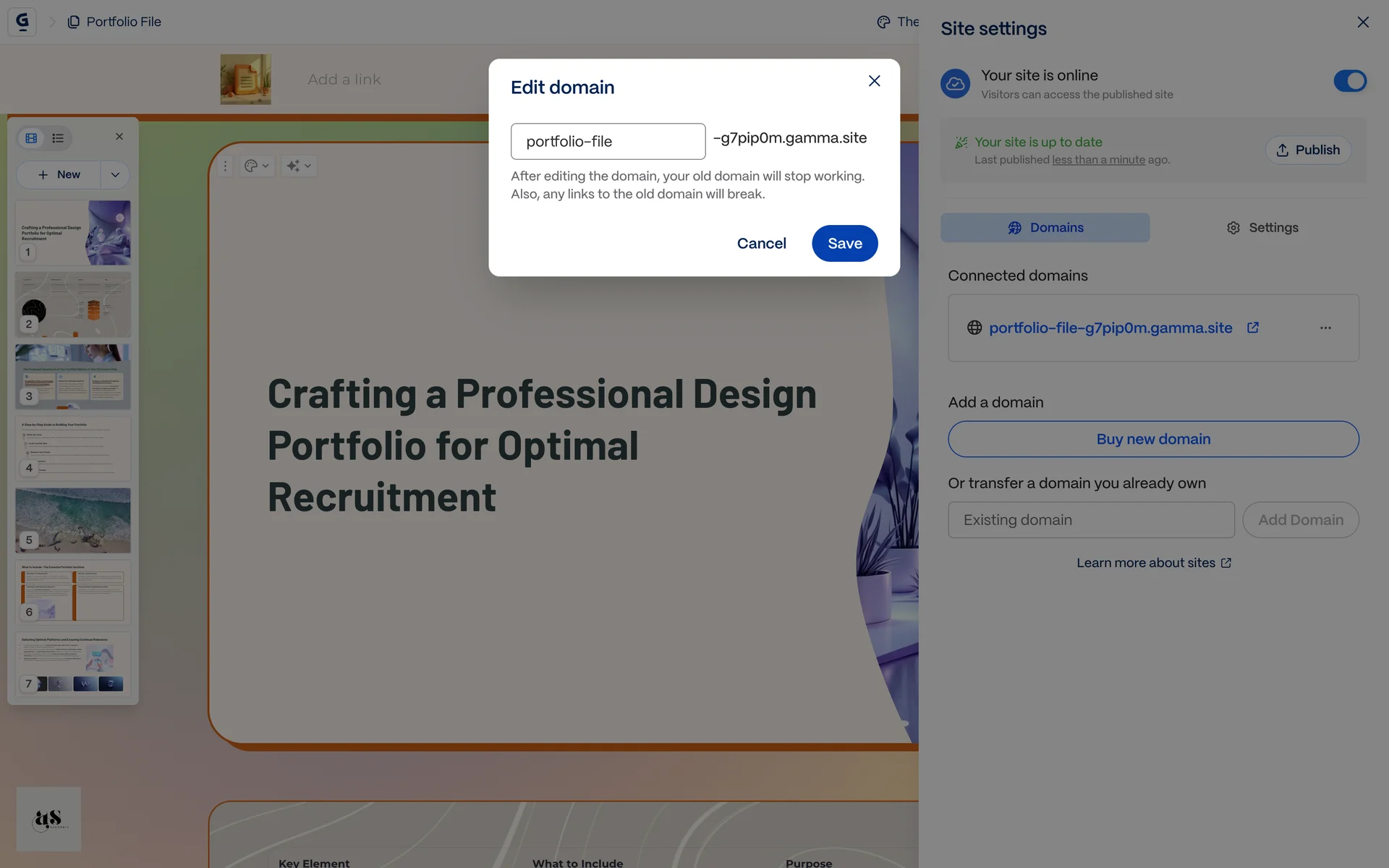This screenshot has width=1389, height=868.
Task: Click the portfolio-file domain text field
Action: tap(608, 142)
